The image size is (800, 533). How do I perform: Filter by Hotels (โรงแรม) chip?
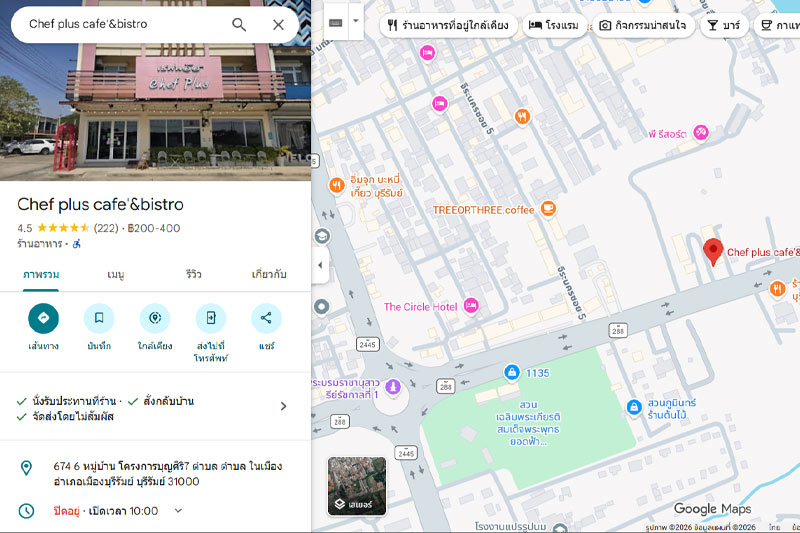553,25
